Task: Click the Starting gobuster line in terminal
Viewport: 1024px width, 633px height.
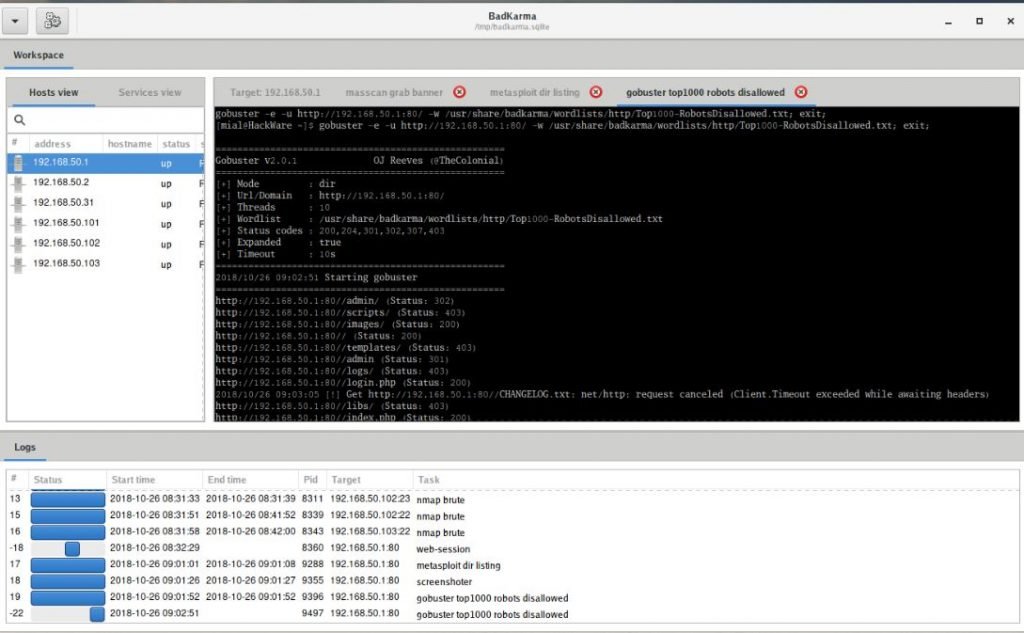Action: tap(316, 278)
